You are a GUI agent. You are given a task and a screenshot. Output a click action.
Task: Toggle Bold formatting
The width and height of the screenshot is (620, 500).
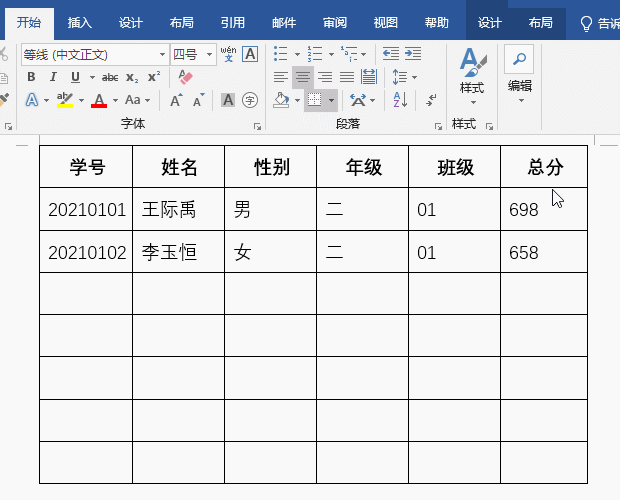tap(31, 77)
